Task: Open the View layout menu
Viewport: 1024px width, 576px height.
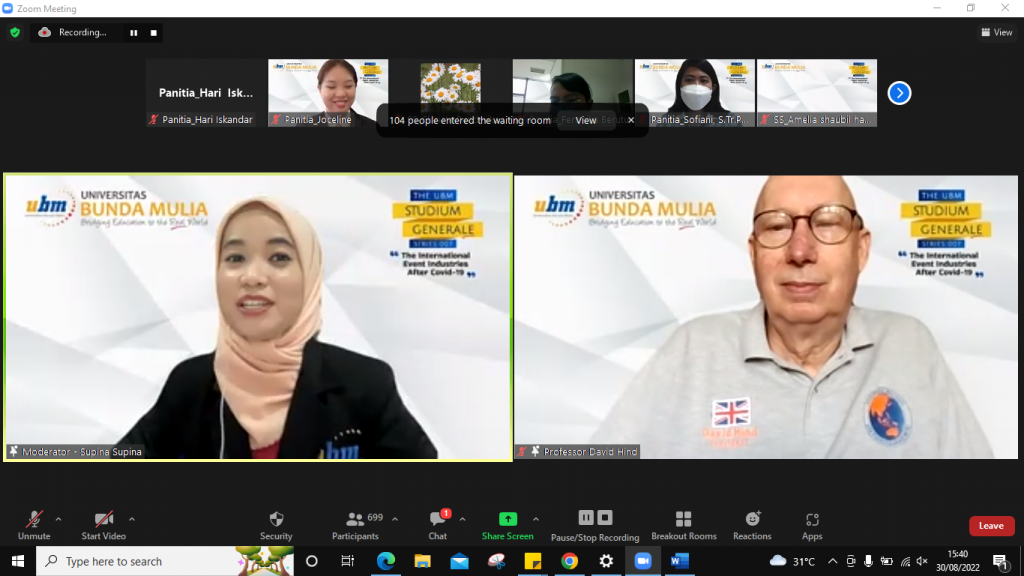Action: pyautogui.click(x=997, y=32)
